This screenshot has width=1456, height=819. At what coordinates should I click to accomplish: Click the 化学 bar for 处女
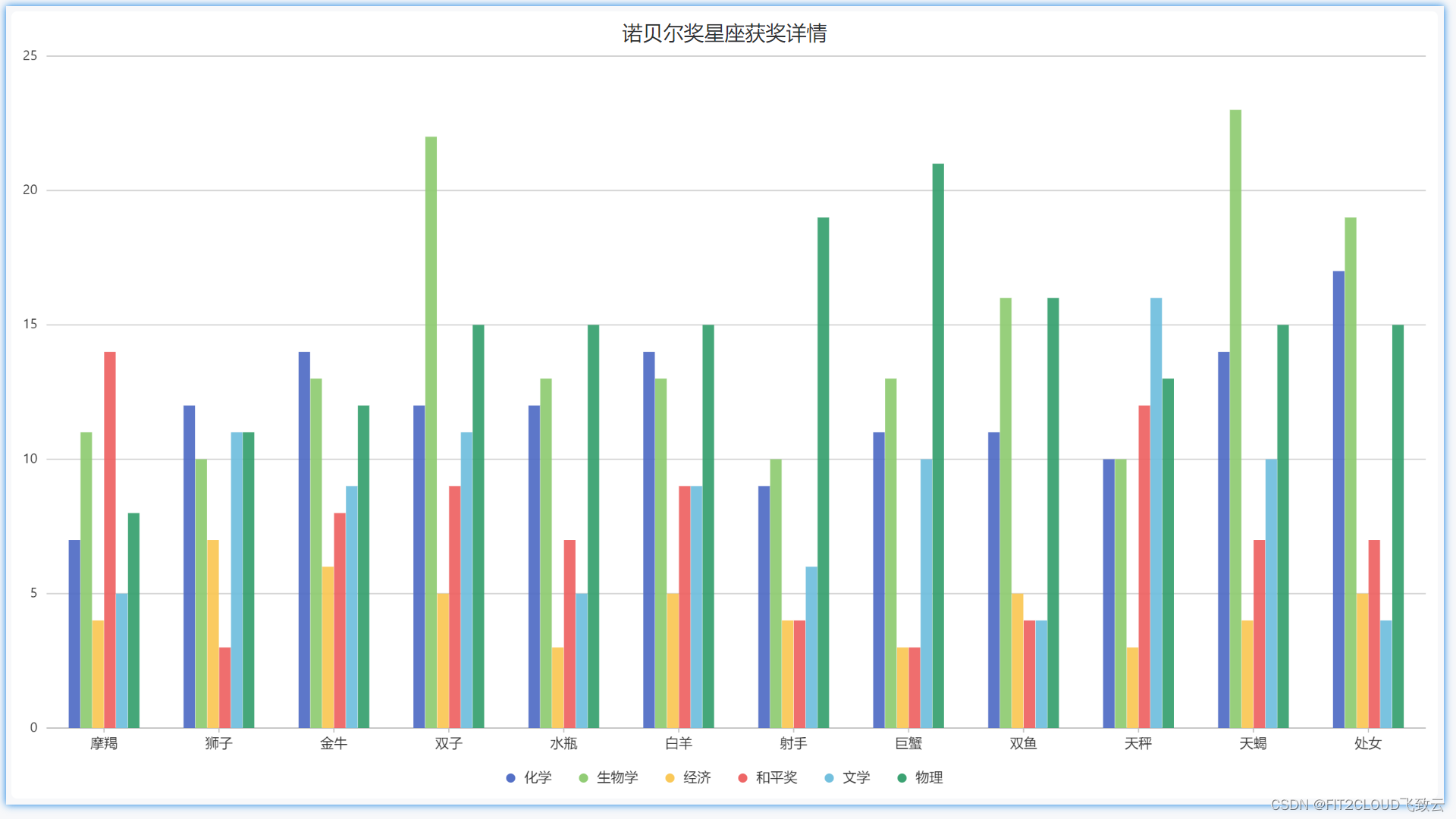[1338, 499]
